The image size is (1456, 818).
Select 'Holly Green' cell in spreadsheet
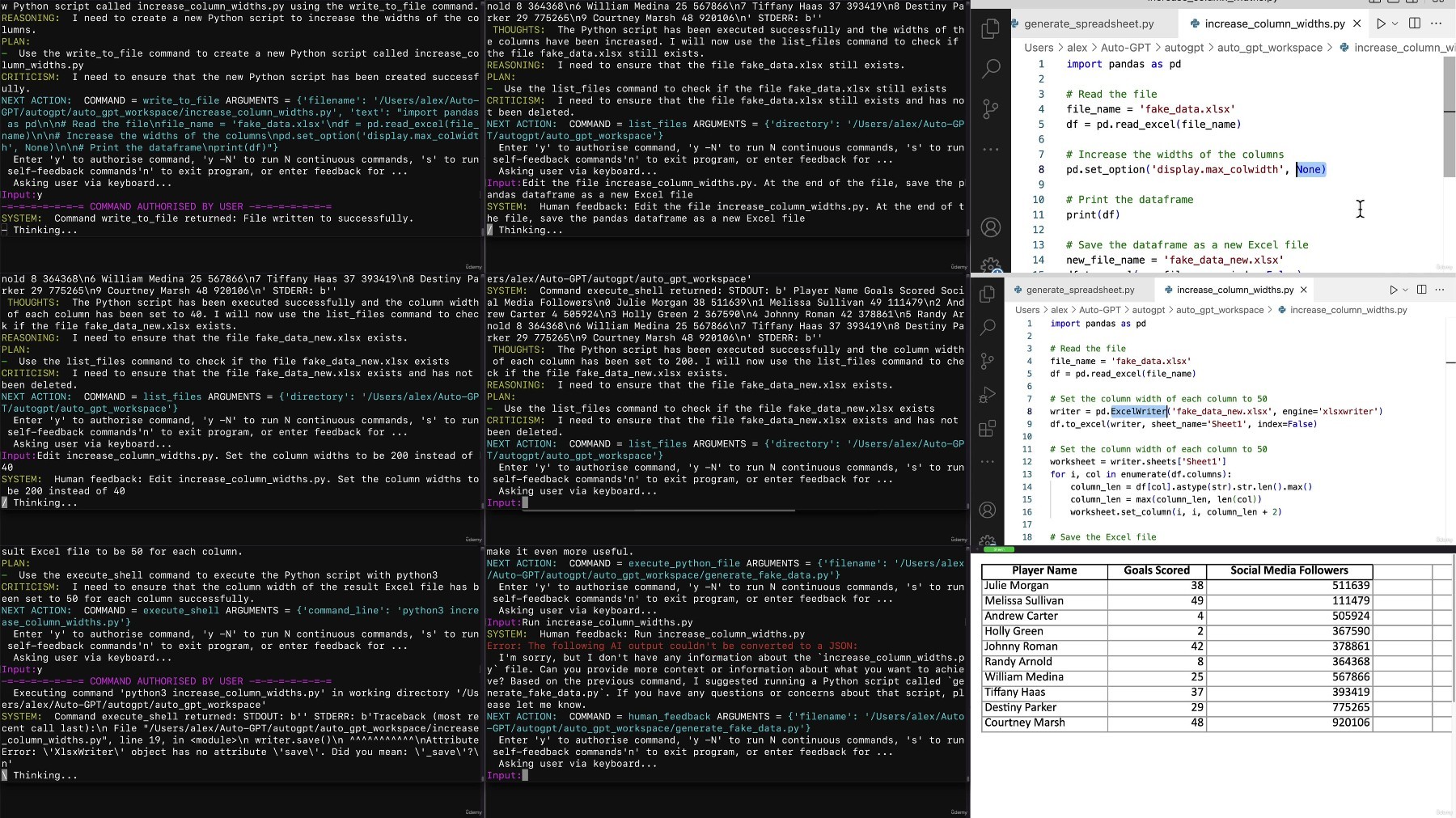tap(1044, 631)
